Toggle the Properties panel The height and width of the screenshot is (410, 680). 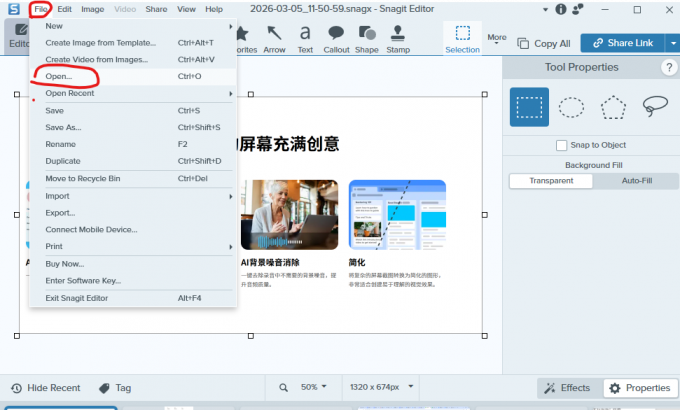coord(640,388)
